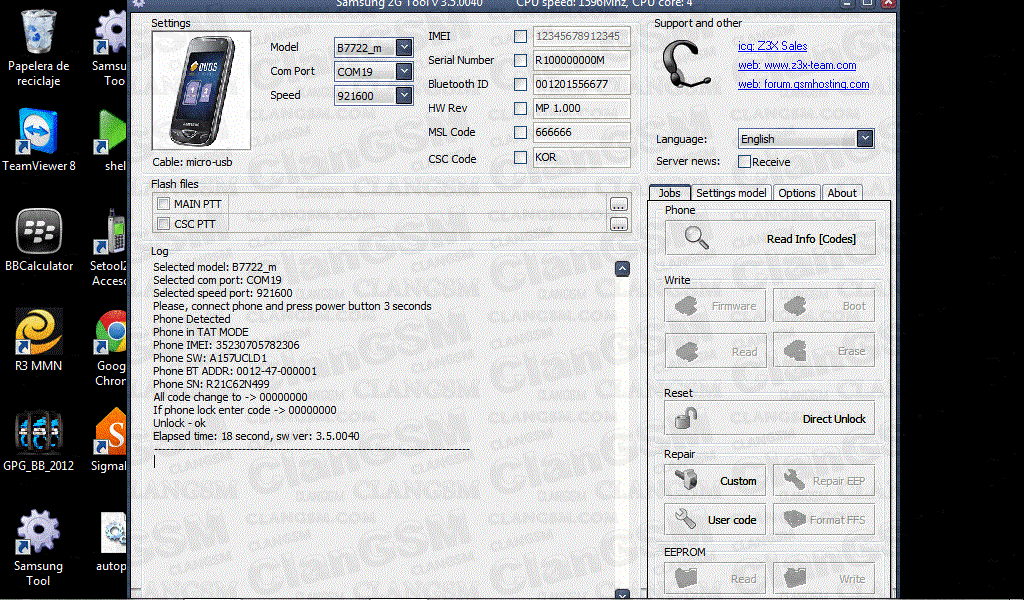
Task: Launch TeamViewer 8 from the desktop
Action: 39,140
